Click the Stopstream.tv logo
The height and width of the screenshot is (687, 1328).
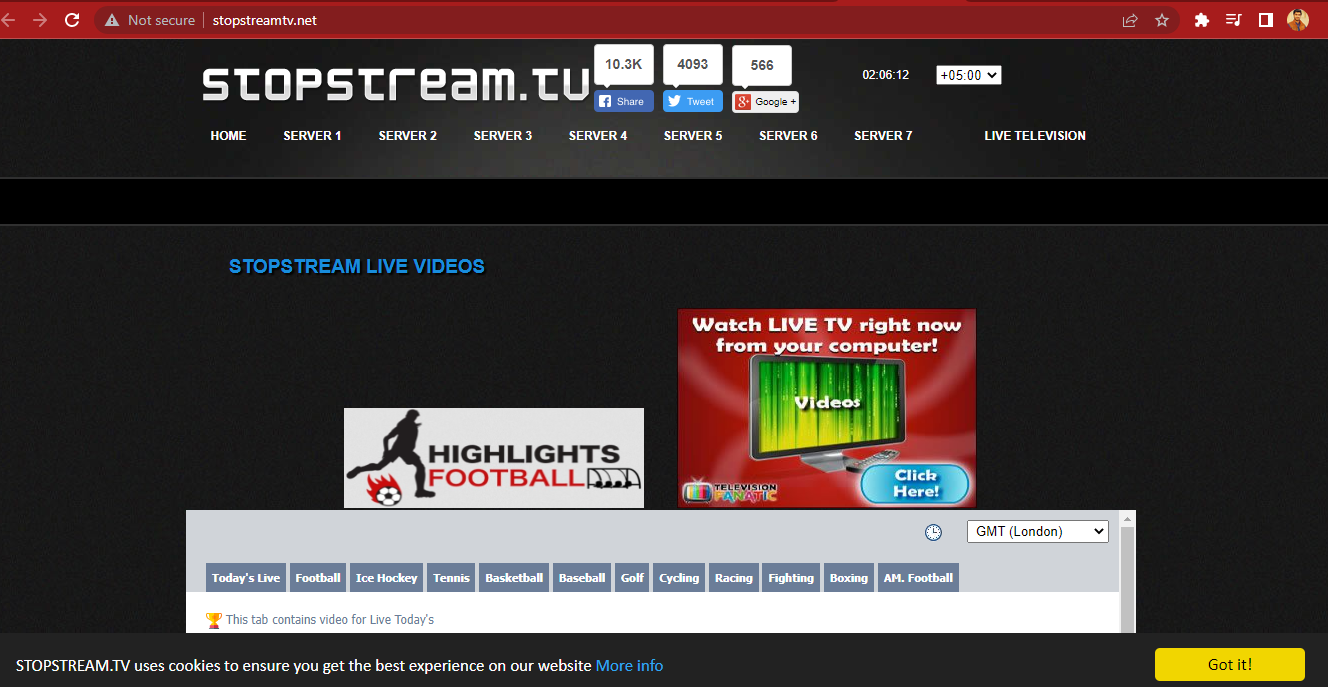pos(395,84)
